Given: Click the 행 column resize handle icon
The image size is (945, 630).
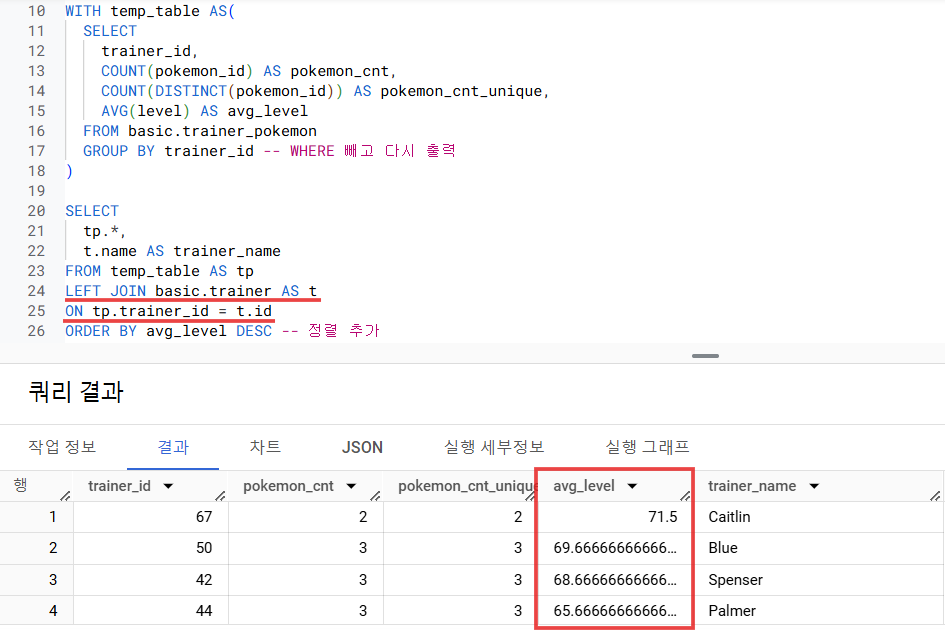Looking at the screenshot, I should point(65,496).
